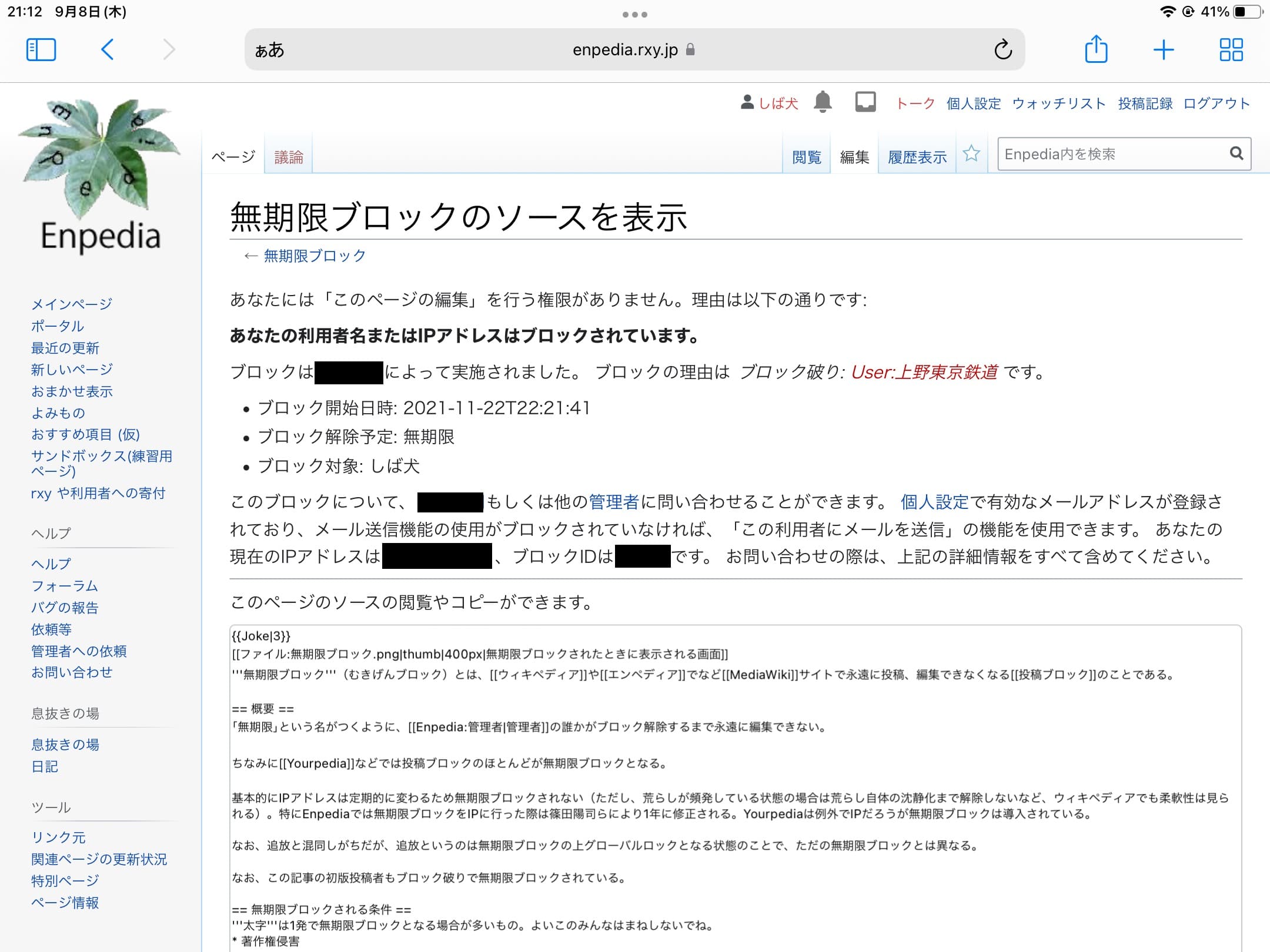Click the search magnifier button

pos(1236,154)
